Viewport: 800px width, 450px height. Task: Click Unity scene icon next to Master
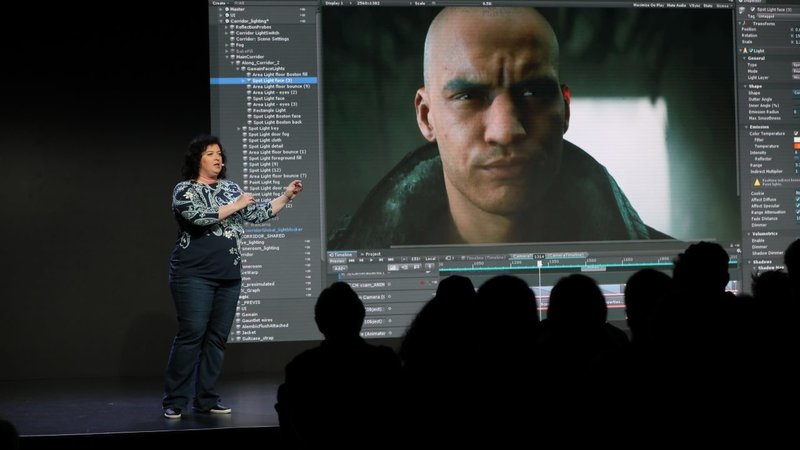click(227, 9)
